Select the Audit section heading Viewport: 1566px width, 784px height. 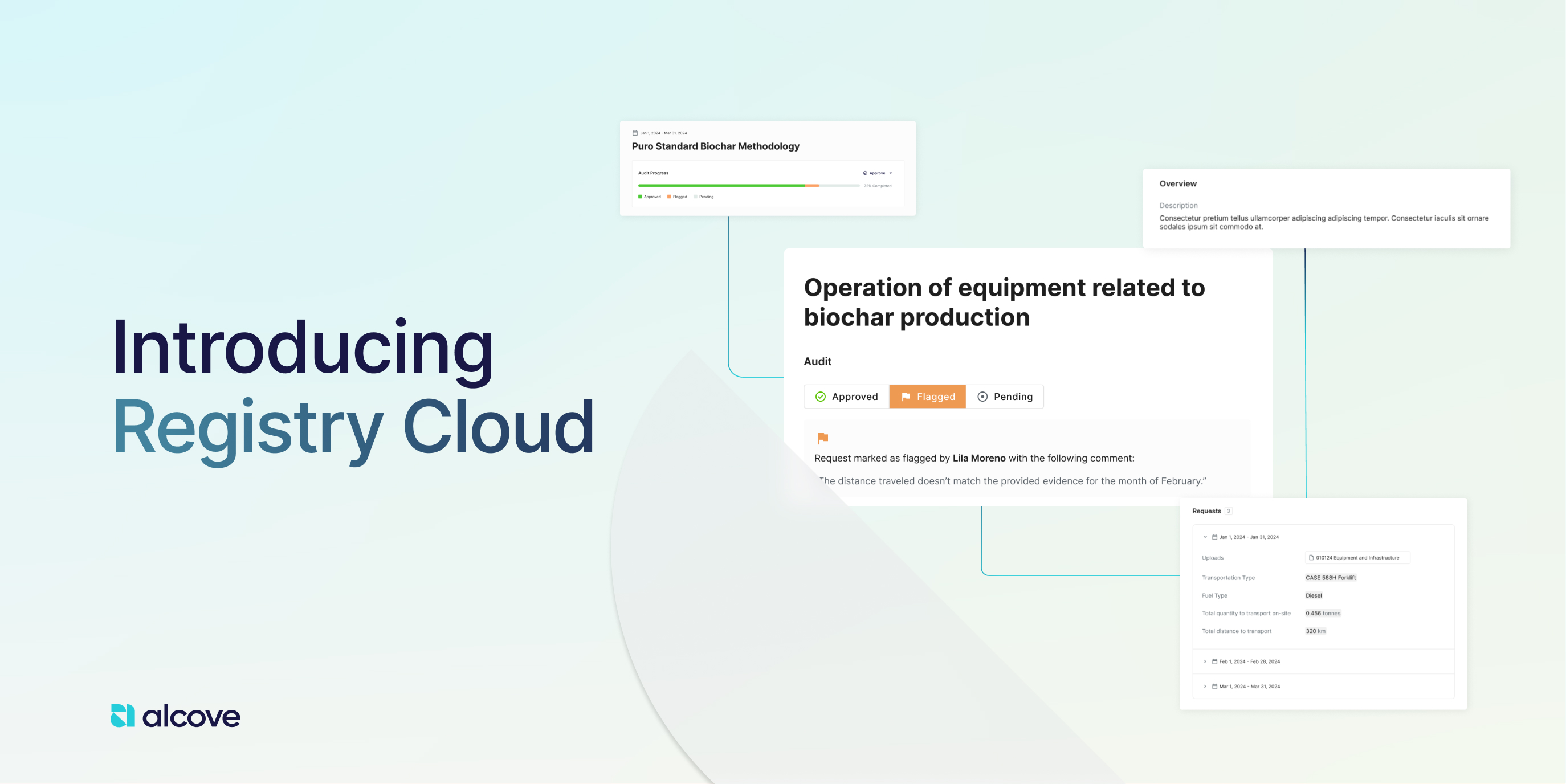pyautogui.click(x=817, y=361)
